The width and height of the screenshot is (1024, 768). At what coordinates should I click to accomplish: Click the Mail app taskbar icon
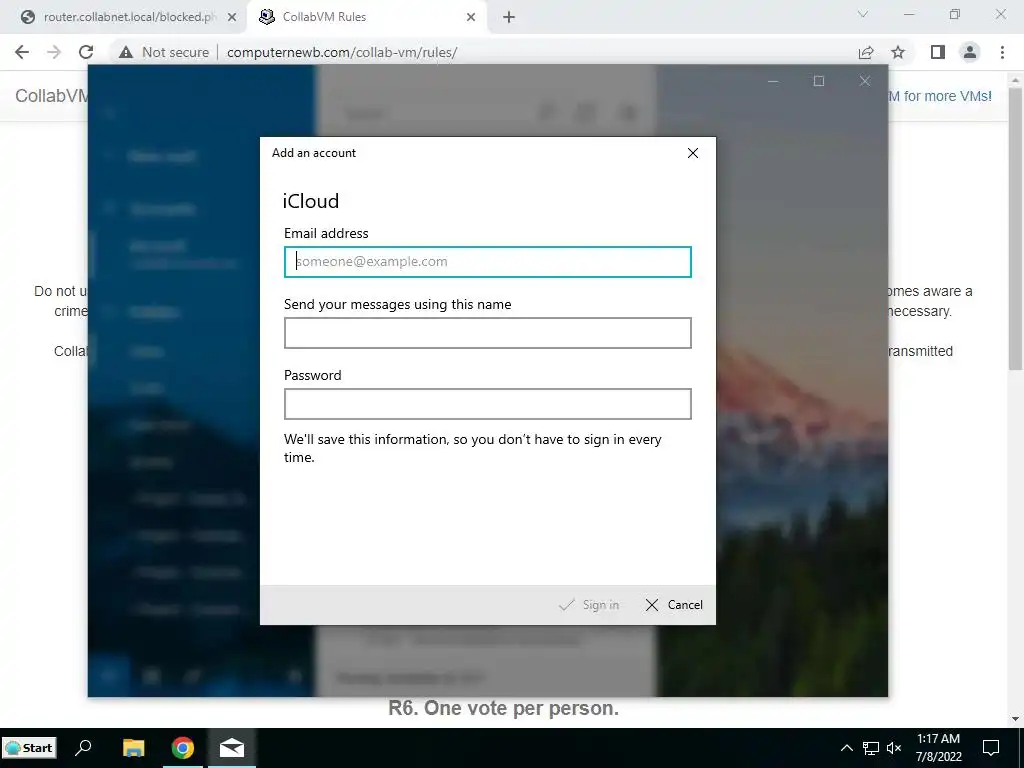[232, 748]
